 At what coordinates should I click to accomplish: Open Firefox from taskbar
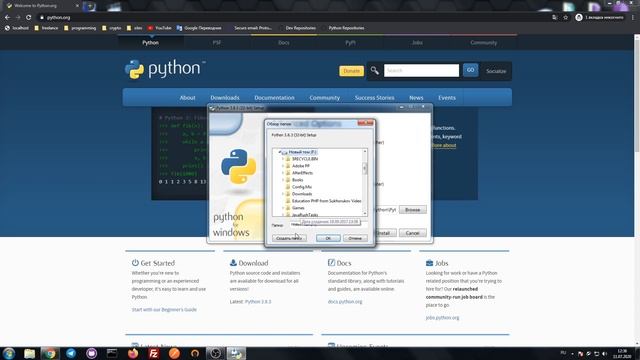click(133, 353)
